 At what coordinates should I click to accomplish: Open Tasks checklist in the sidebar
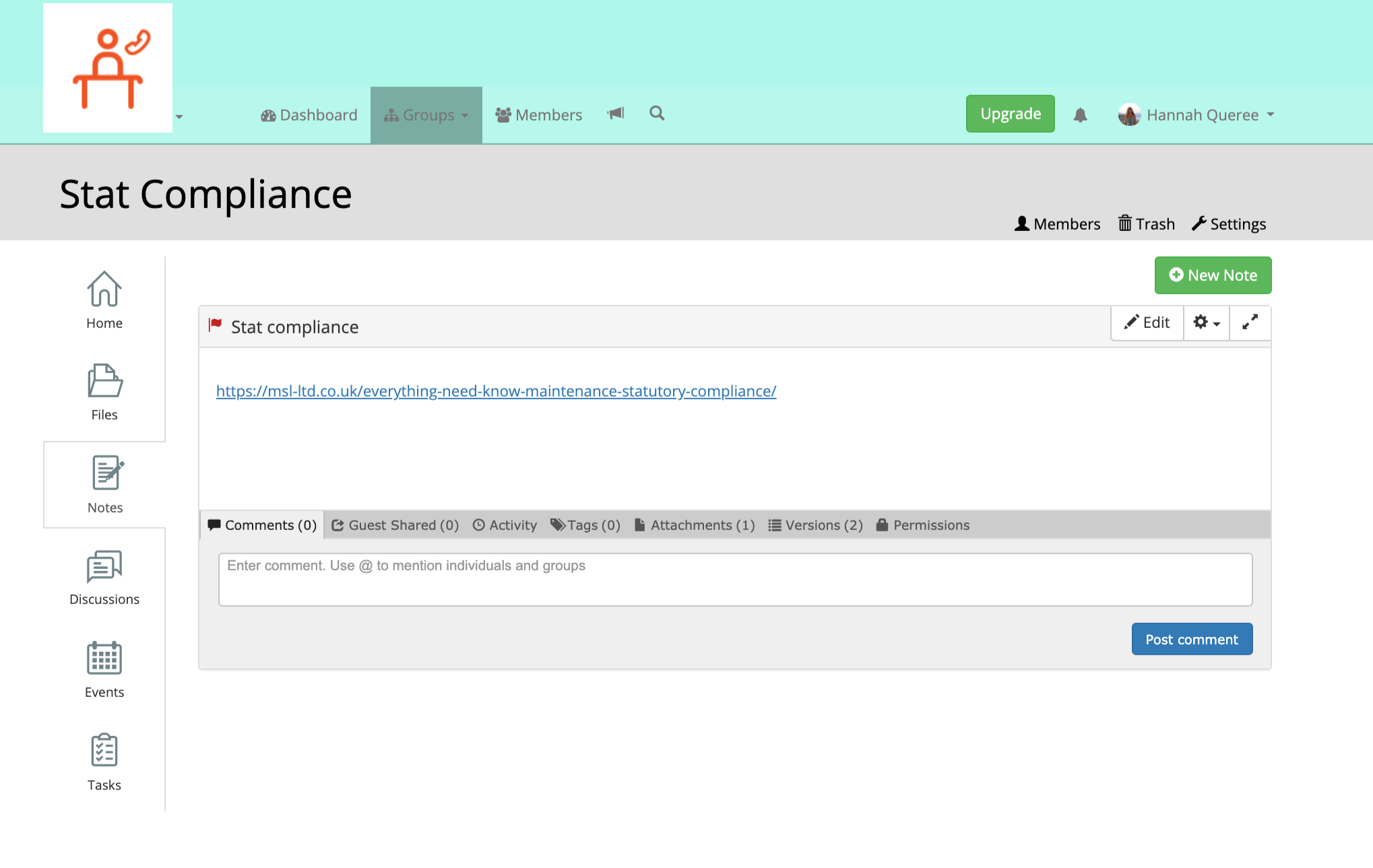[104, 762]
